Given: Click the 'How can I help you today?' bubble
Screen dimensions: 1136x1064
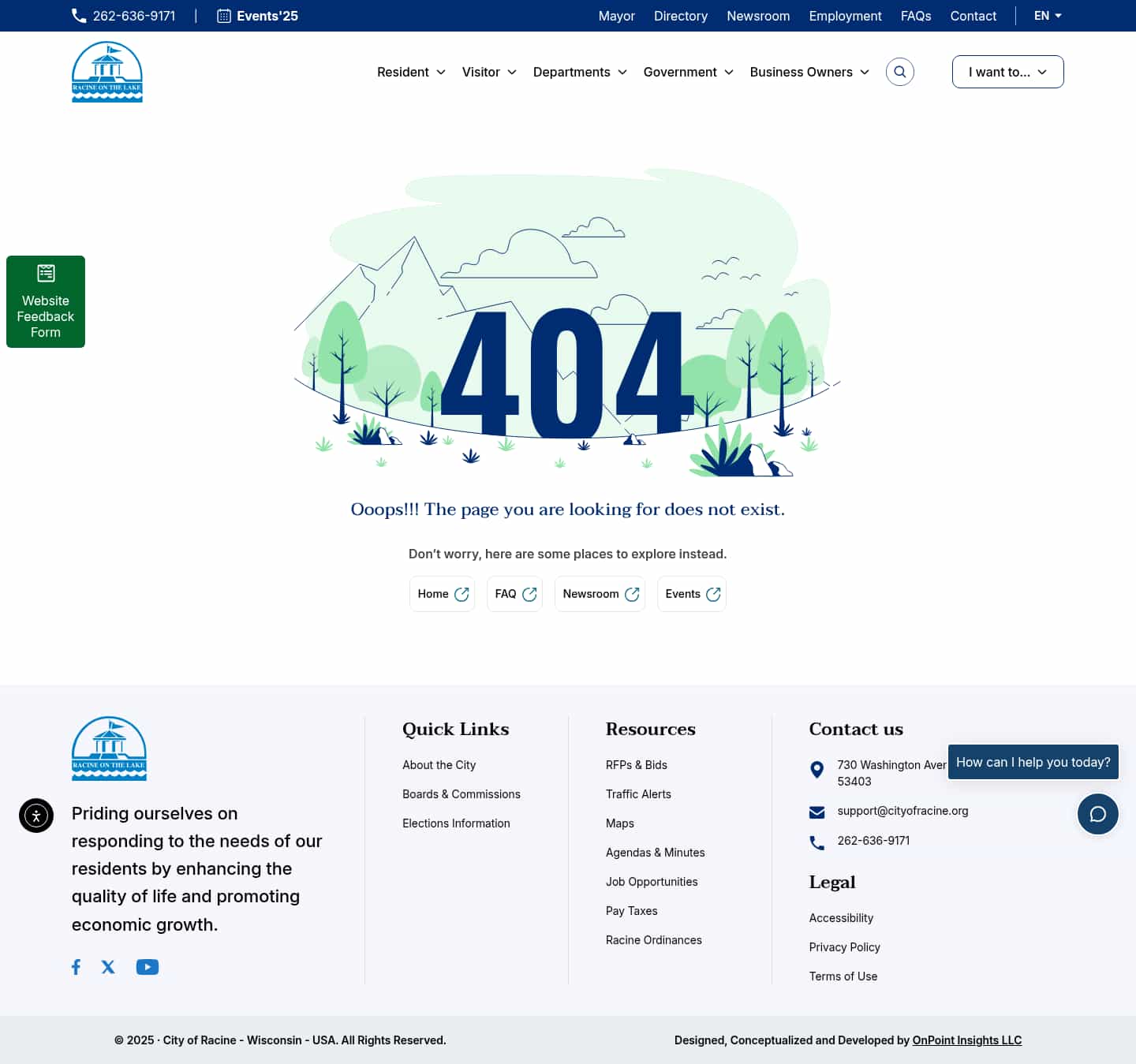Looking at the screenshot, I should click(1033, 762).
